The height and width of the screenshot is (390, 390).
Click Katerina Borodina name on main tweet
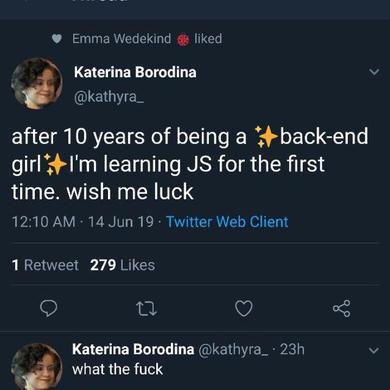pos(135,72)
